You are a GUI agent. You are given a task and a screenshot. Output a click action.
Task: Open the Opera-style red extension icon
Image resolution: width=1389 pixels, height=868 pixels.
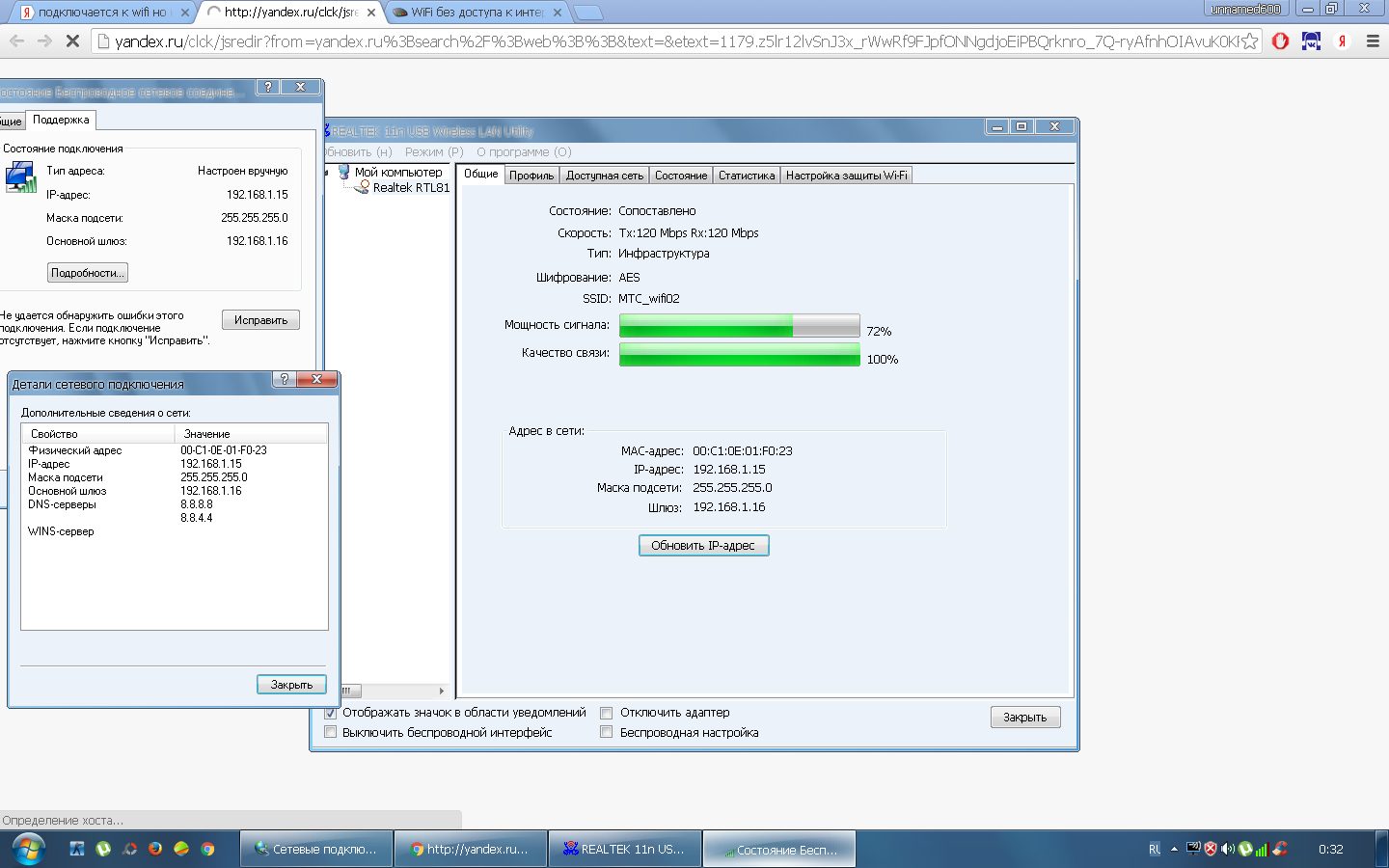tap(1281, 41)
